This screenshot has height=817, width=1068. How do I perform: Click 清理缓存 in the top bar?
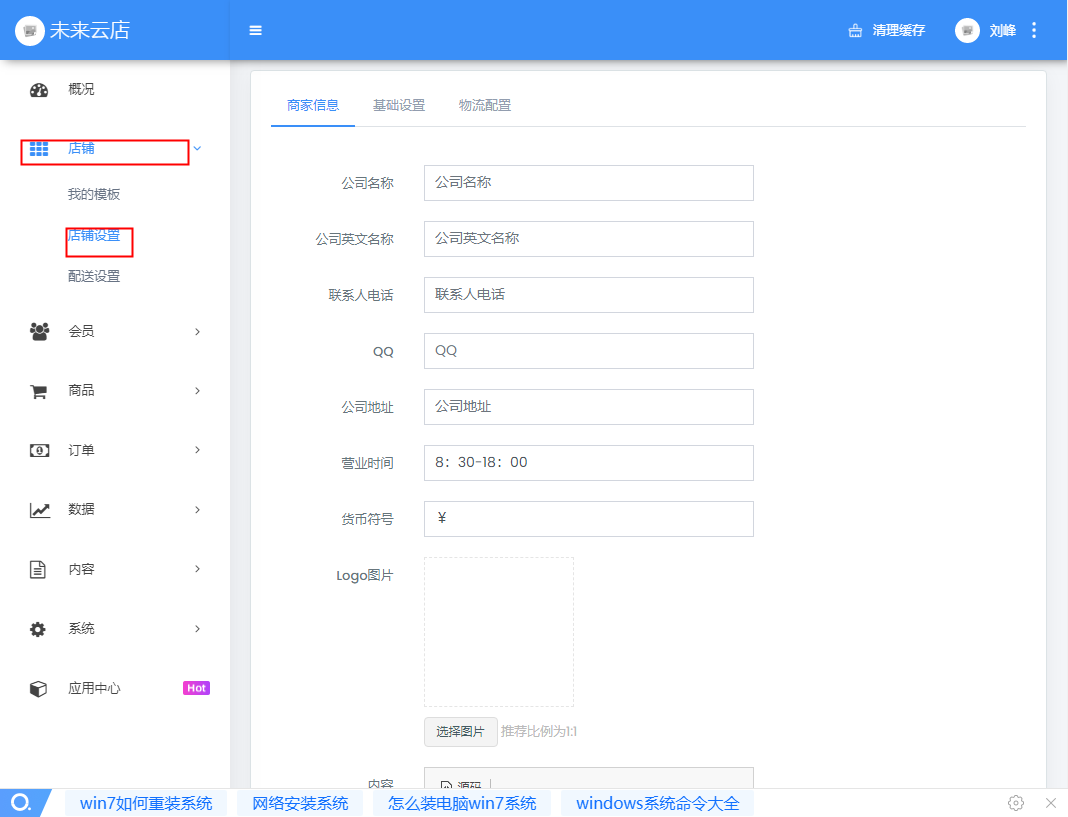[x=887, y=30]
